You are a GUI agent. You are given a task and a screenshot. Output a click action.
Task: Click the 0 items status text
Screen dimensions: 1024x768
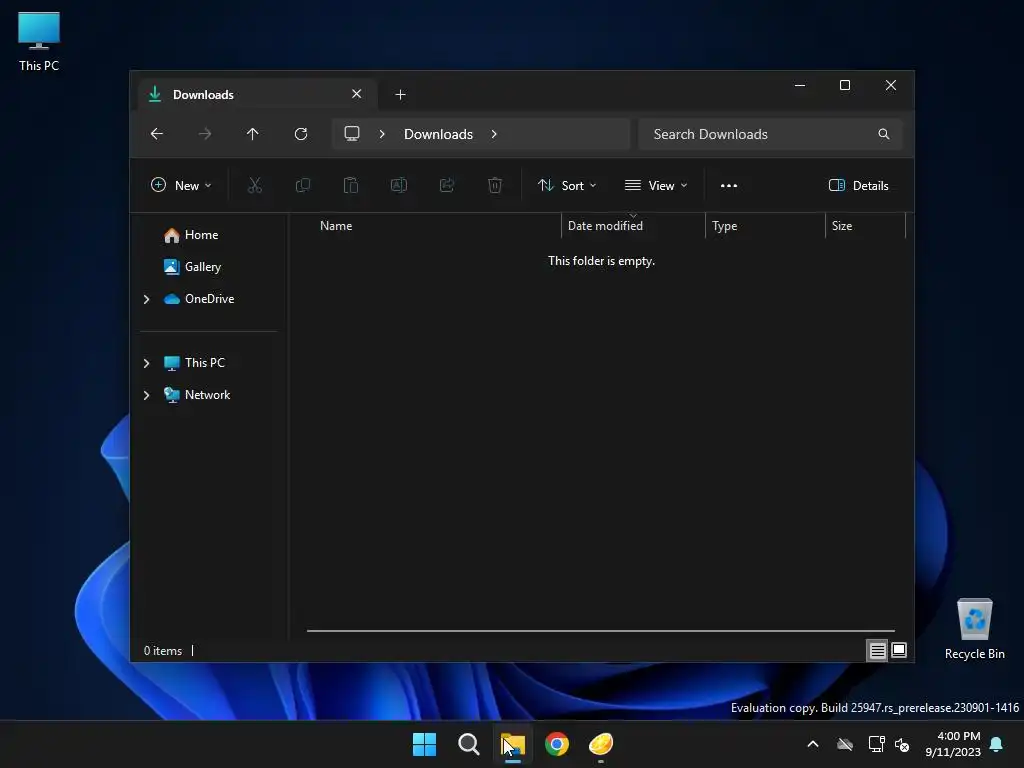[163, 650]
